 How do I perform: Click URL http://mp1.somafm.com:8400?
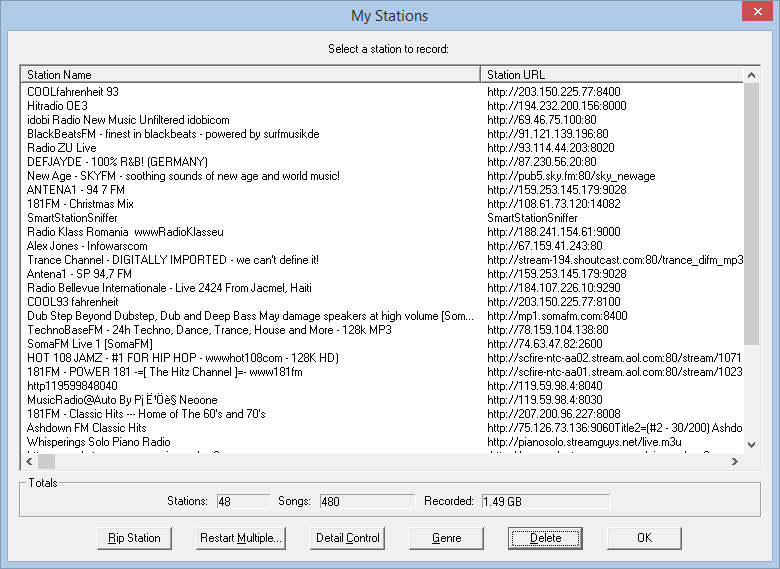click(x=557, y=316)
